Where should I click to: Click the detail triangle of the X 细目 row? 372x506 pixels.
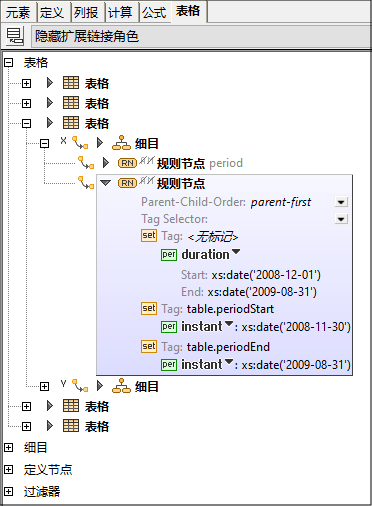click(100, 143)
